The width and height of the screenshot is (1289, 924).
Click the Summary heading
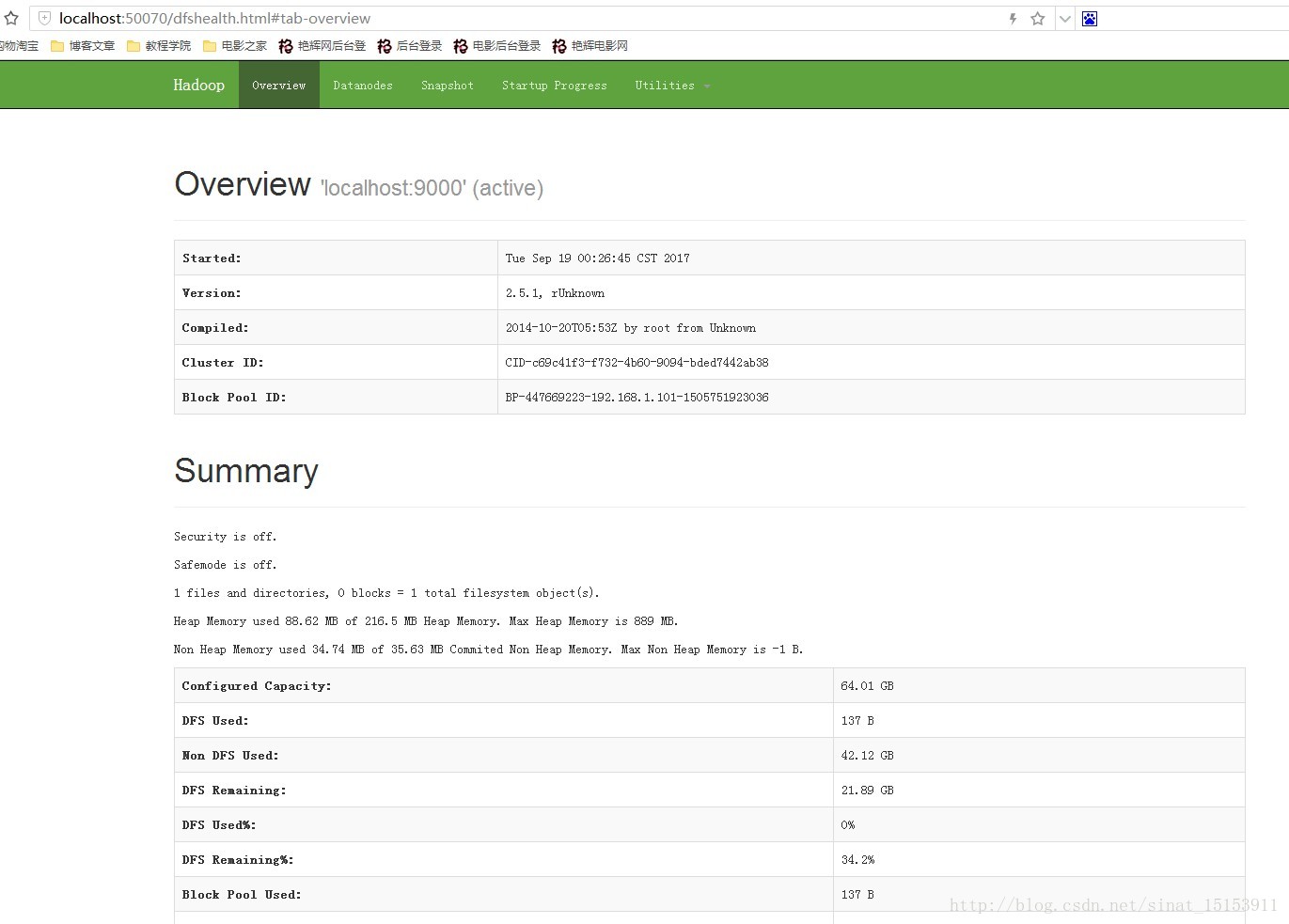point(246,471)
